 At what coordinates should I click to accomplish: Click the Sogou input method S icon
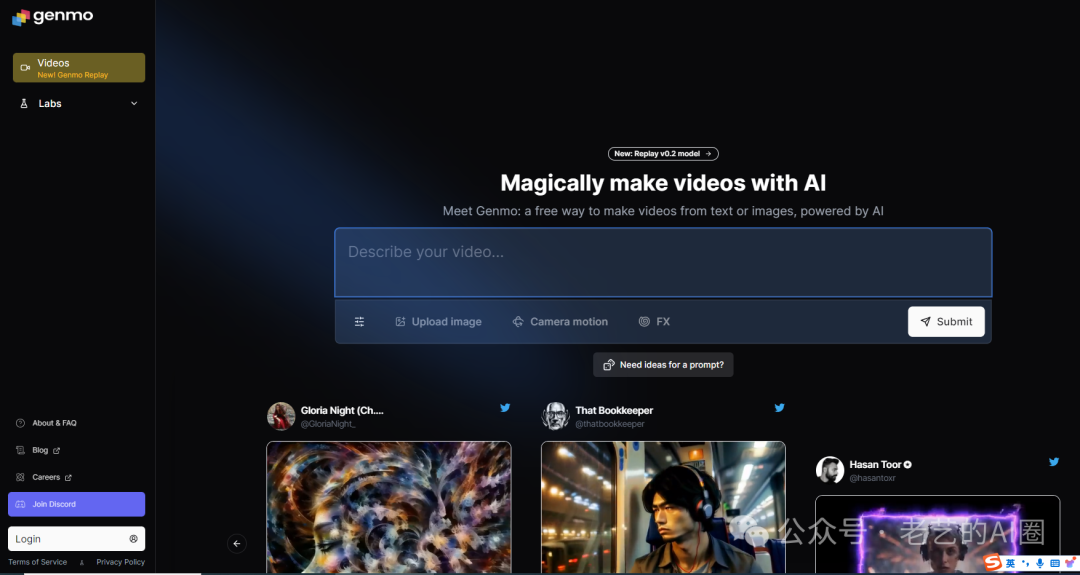(x=993, y=563)
